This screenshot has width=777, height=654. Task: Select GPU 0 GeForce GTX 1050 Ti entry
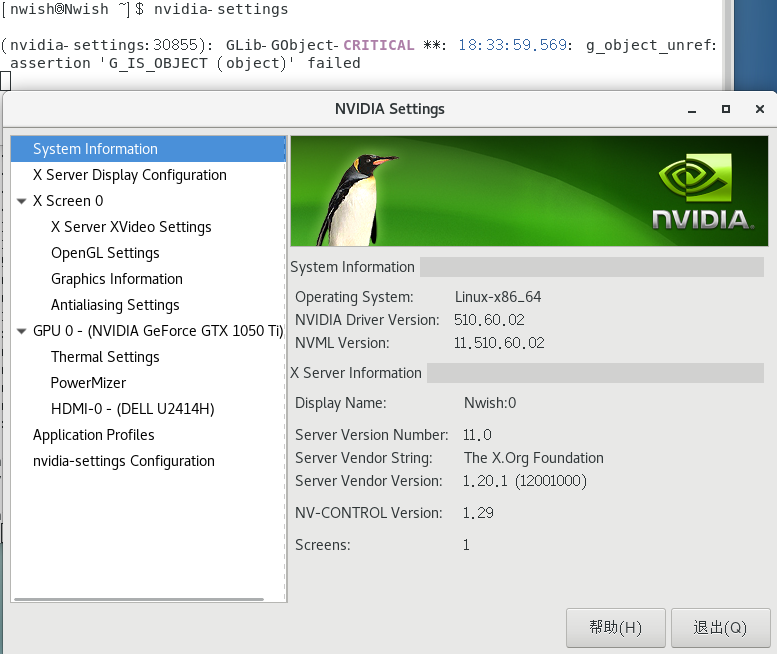(x=159, y=331)
